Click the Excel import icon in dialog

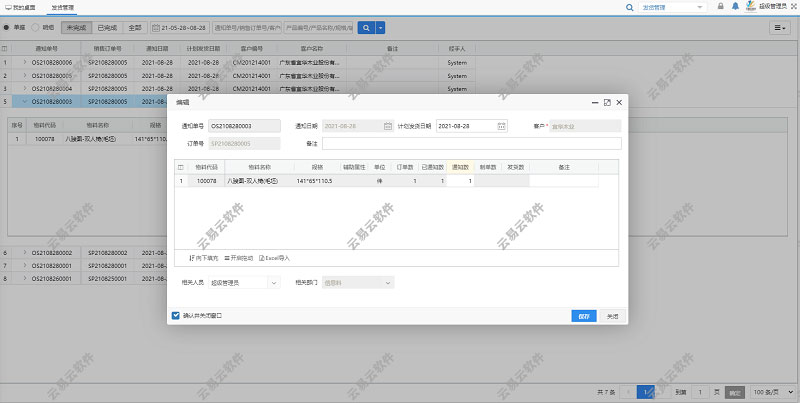click(262, 258)
